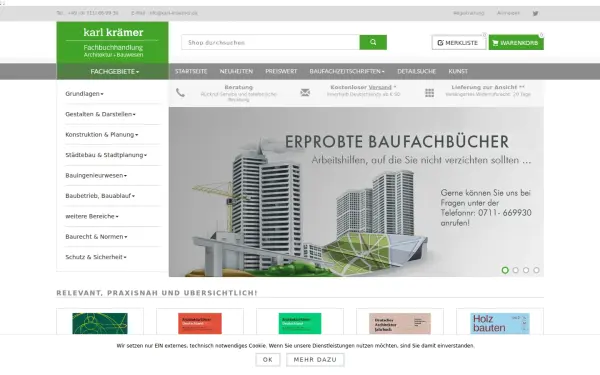The image size is (600, 375).
Task: Click the Kostenloser Versand heading
Action: (x=363, y=87)
